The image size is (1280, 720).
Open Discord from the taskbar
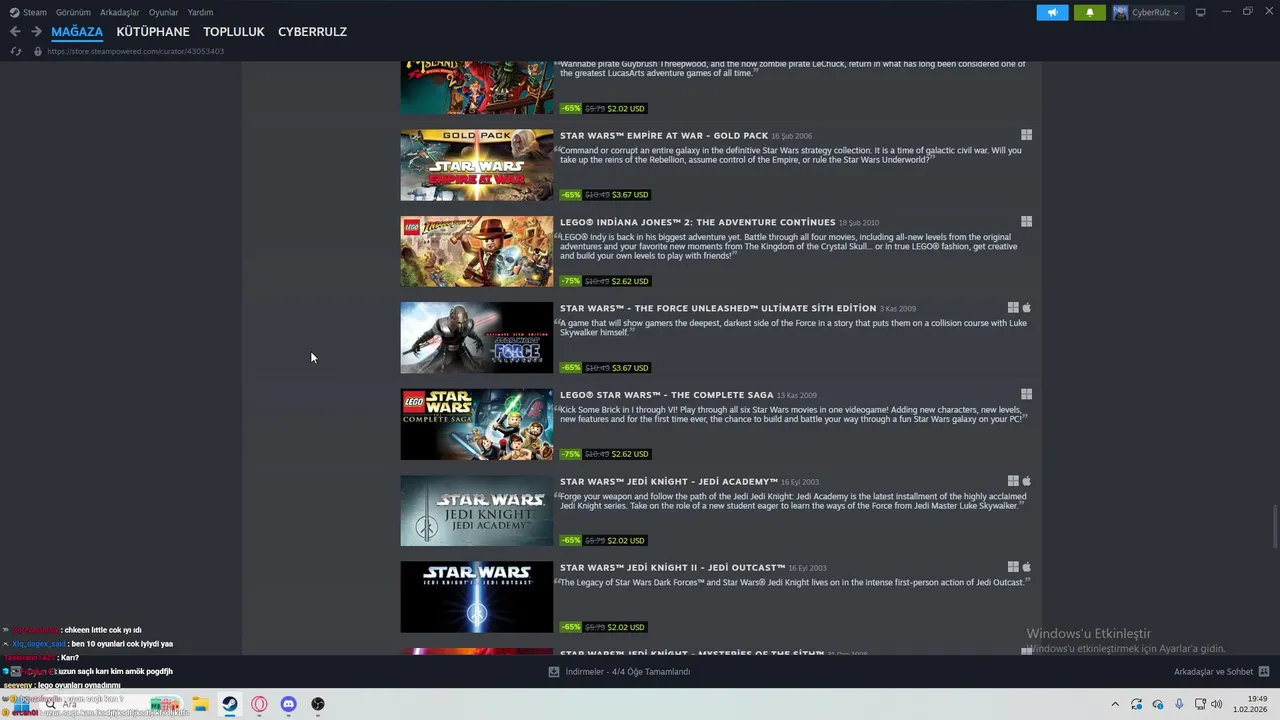coord(288,704)
